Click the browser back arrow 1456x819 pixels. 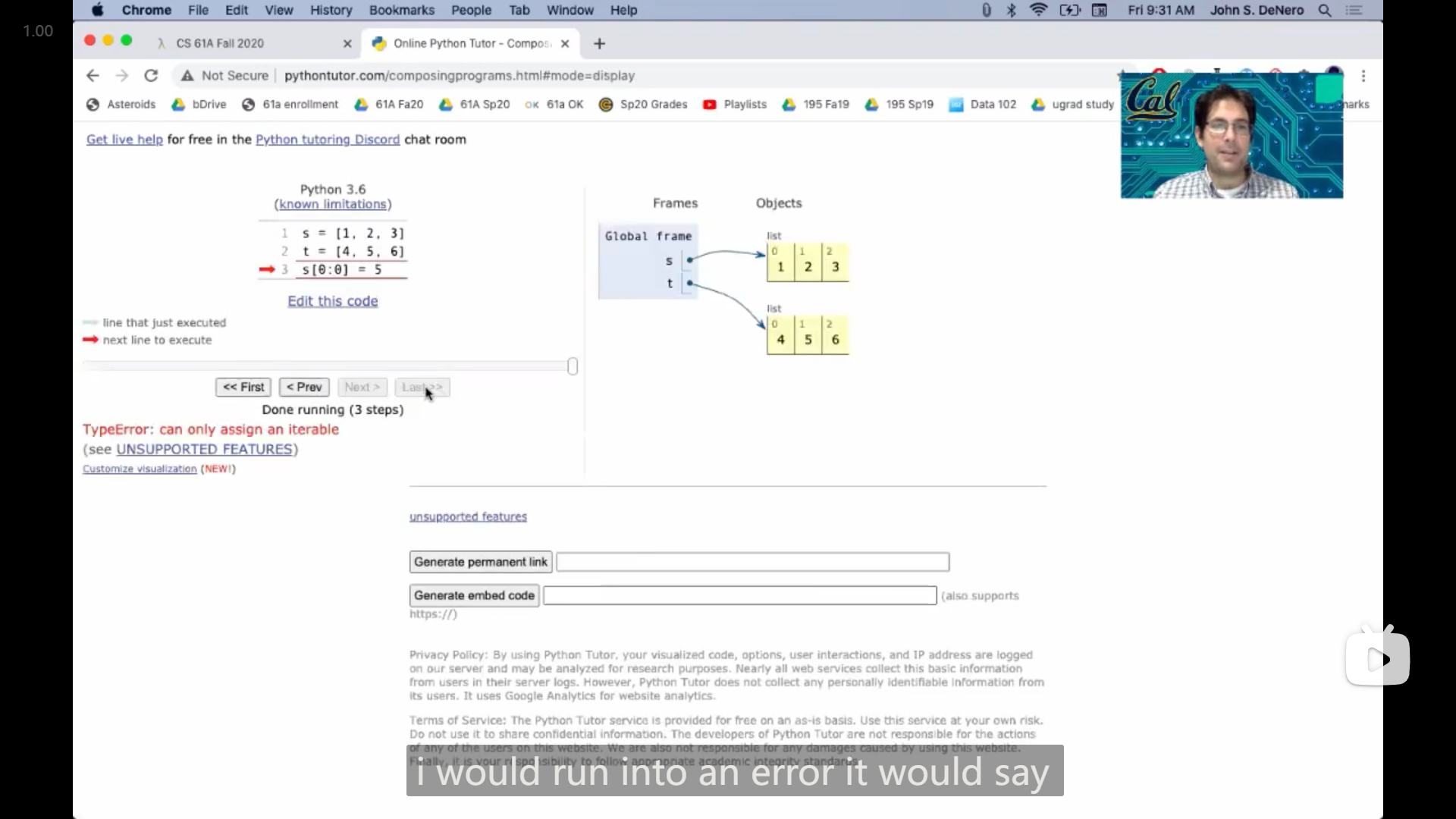tap(93, 76)
